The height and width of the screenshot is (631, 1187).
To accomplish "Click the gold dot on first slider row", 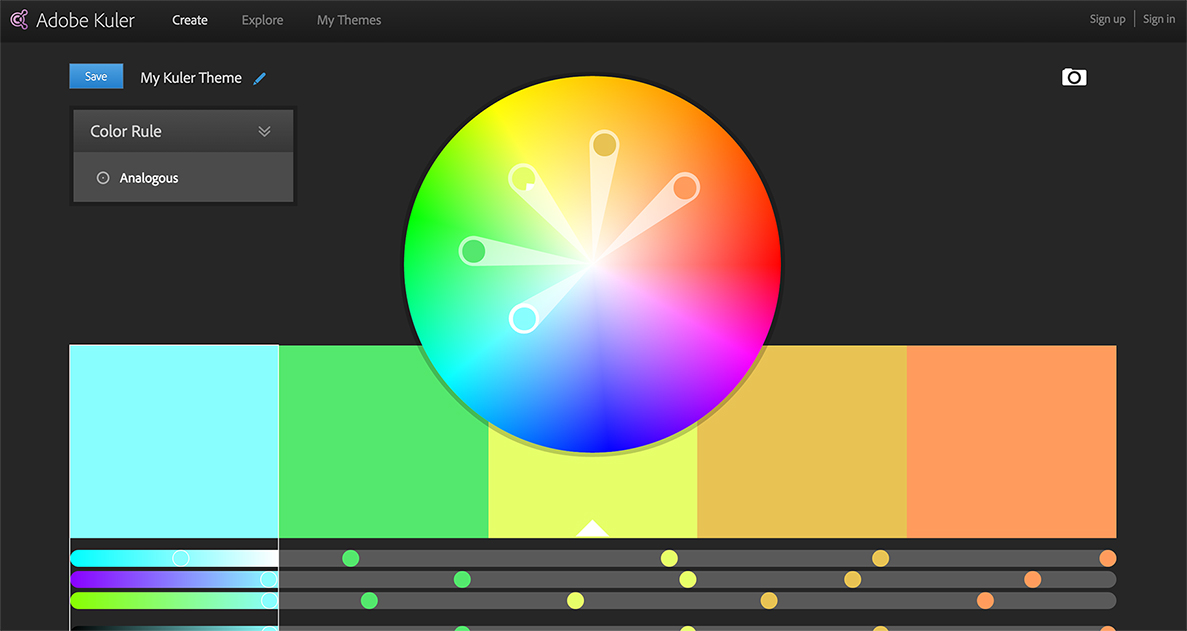I will click(x=880, y=558).
